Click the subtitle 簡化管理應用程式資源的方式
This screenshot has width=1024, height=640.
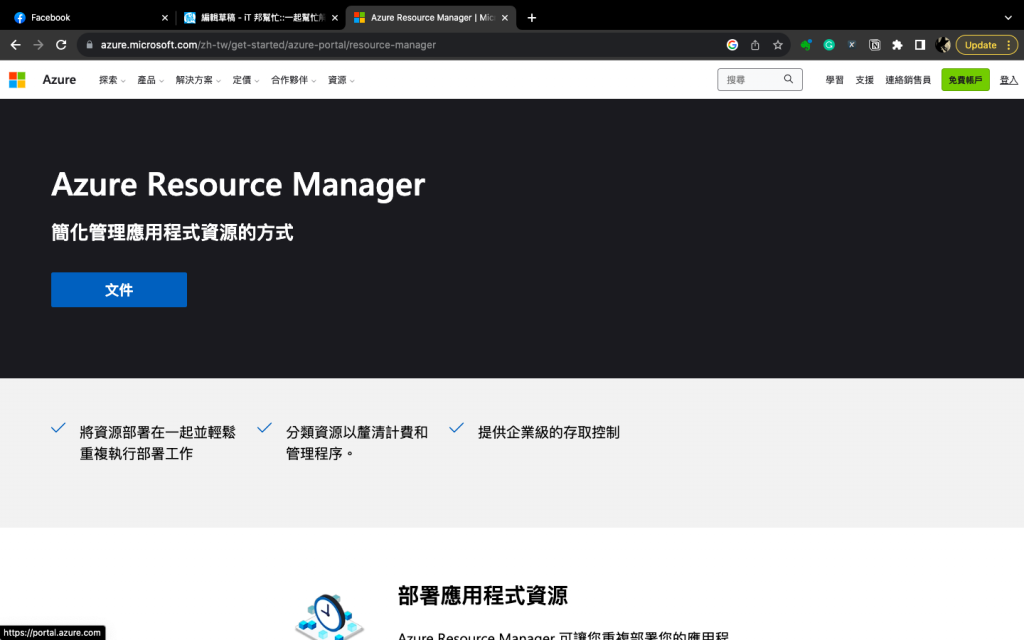pos(172,232)
